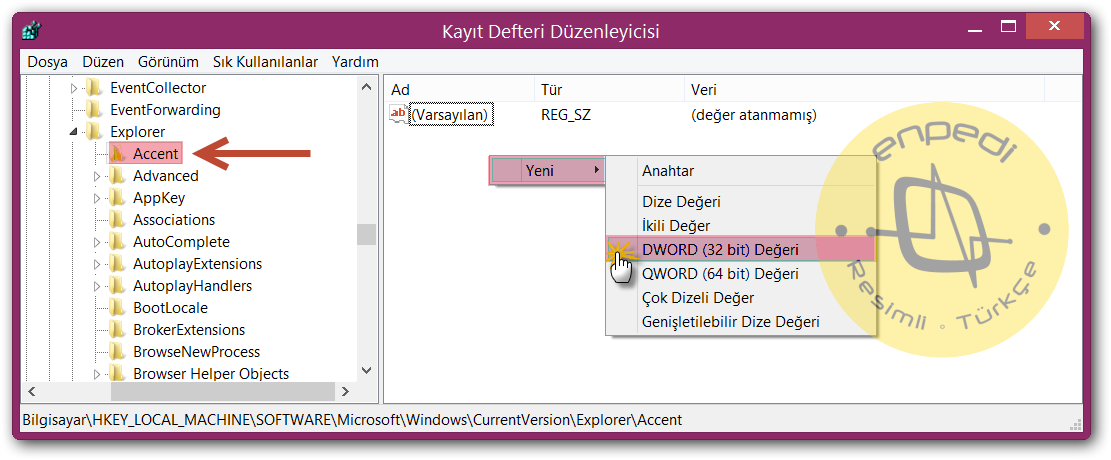The height and width of the screenshot is (460, 1111).
Task: Click the AppKey folder icon
Action: (117, 198)
